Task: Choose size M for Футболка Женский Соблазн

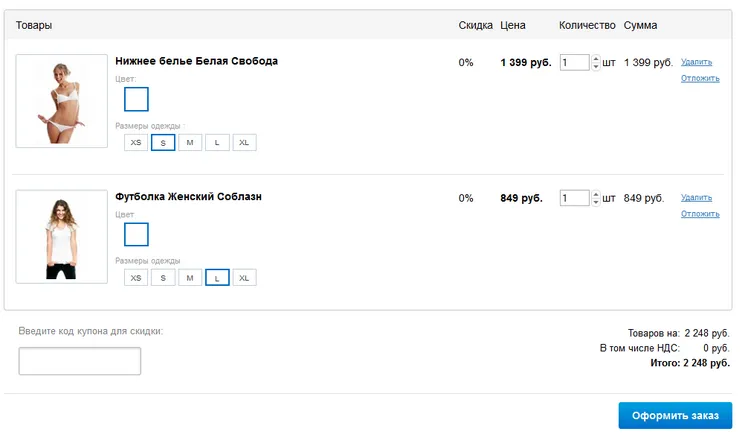Action: [190, 278]
